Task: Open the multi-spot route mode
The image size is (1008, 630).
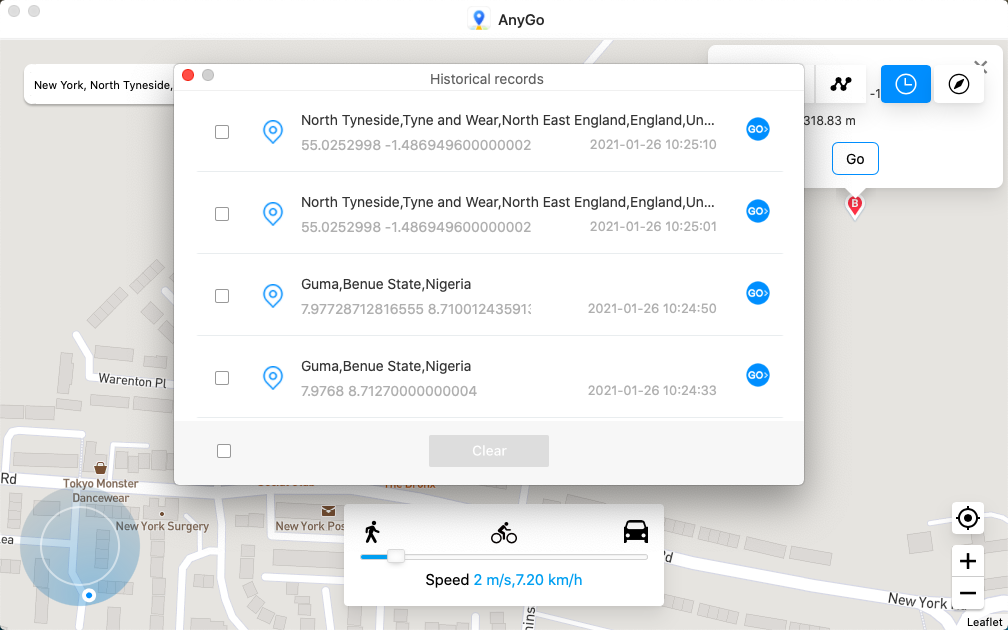Action: coord(841,84)
